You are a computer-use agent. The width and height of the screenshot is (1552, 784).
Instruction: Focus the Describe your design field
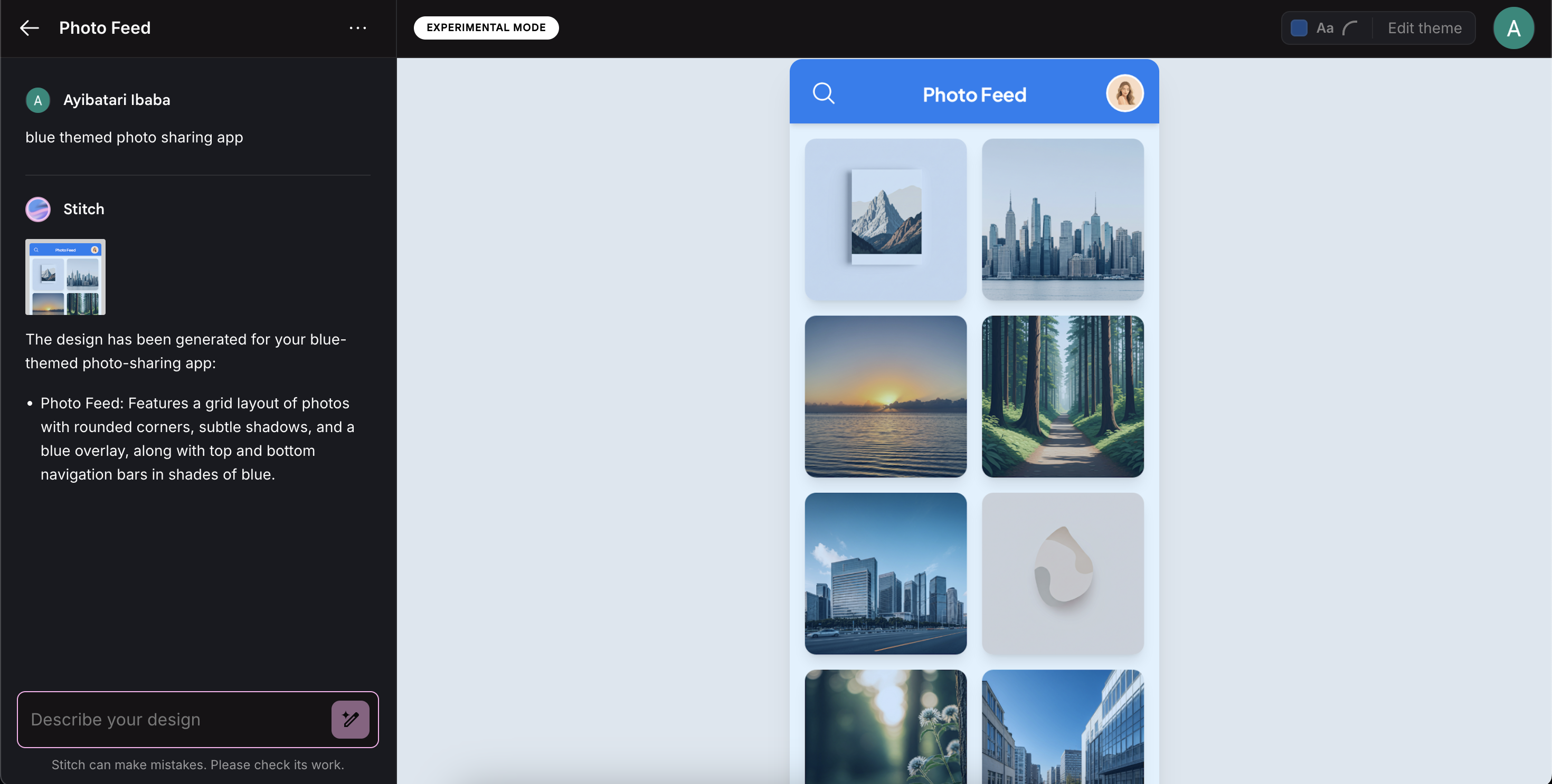click(175, 719)
